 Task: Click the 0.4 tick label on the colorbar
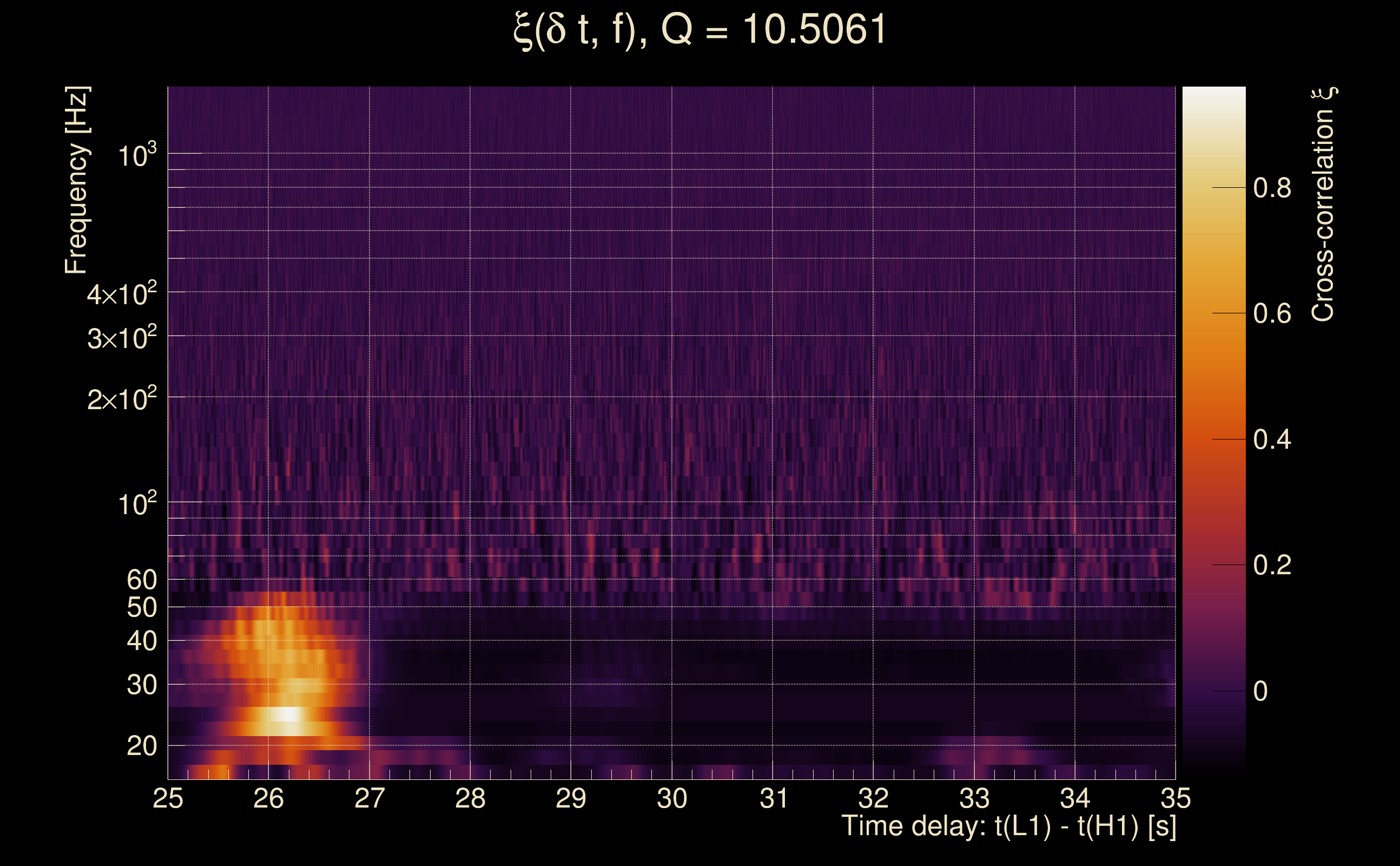(1272, 440)
